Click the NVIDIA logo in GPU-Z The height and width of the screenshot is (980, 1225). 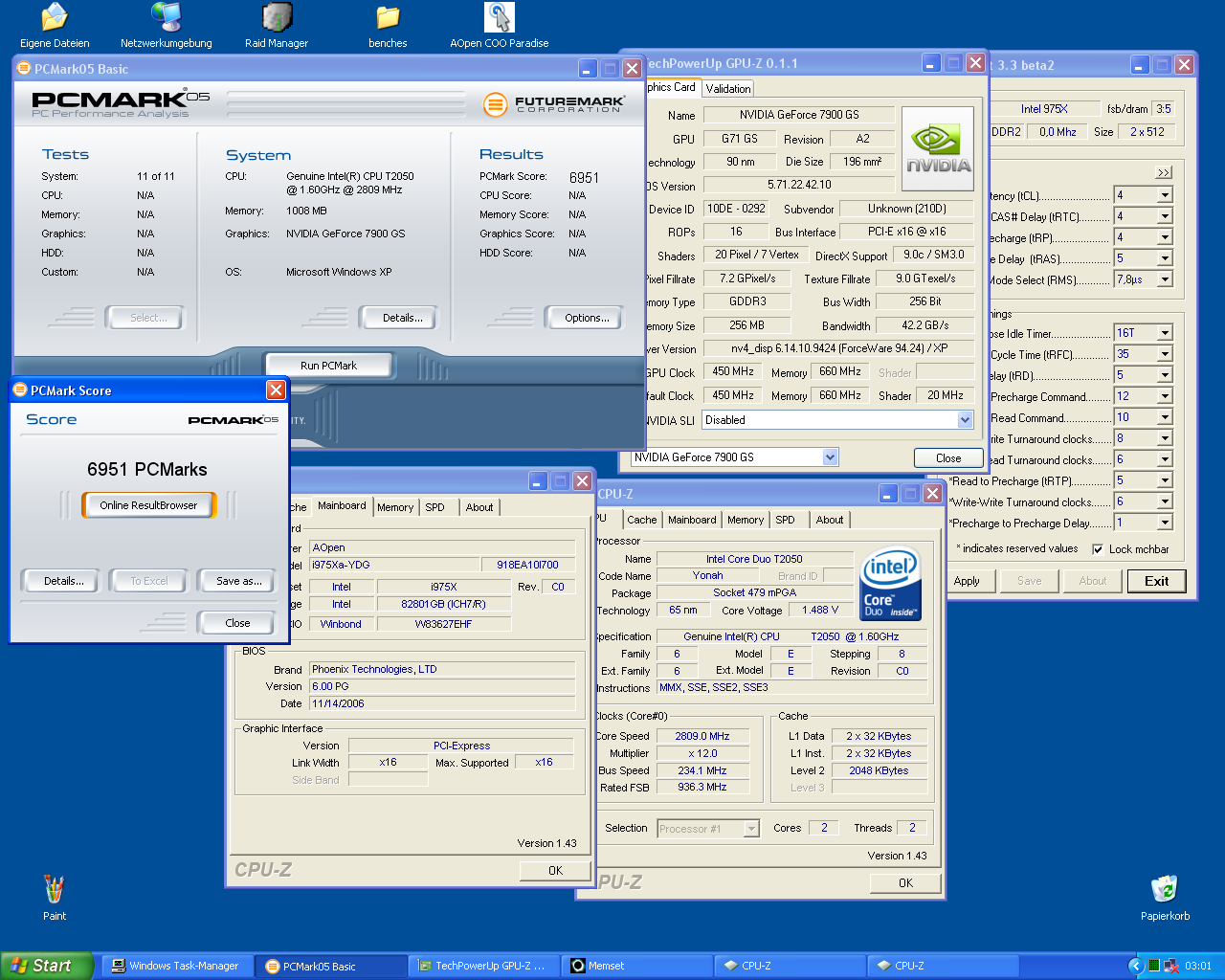tap(938, 148)
